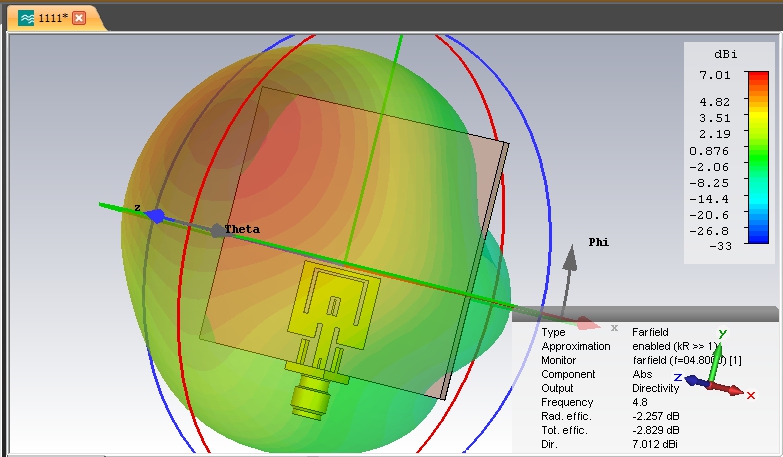This screenshot has width=783, height=457.
Task: Click the wave icon on the 1111* tab
Action: [x=26, y=18]
